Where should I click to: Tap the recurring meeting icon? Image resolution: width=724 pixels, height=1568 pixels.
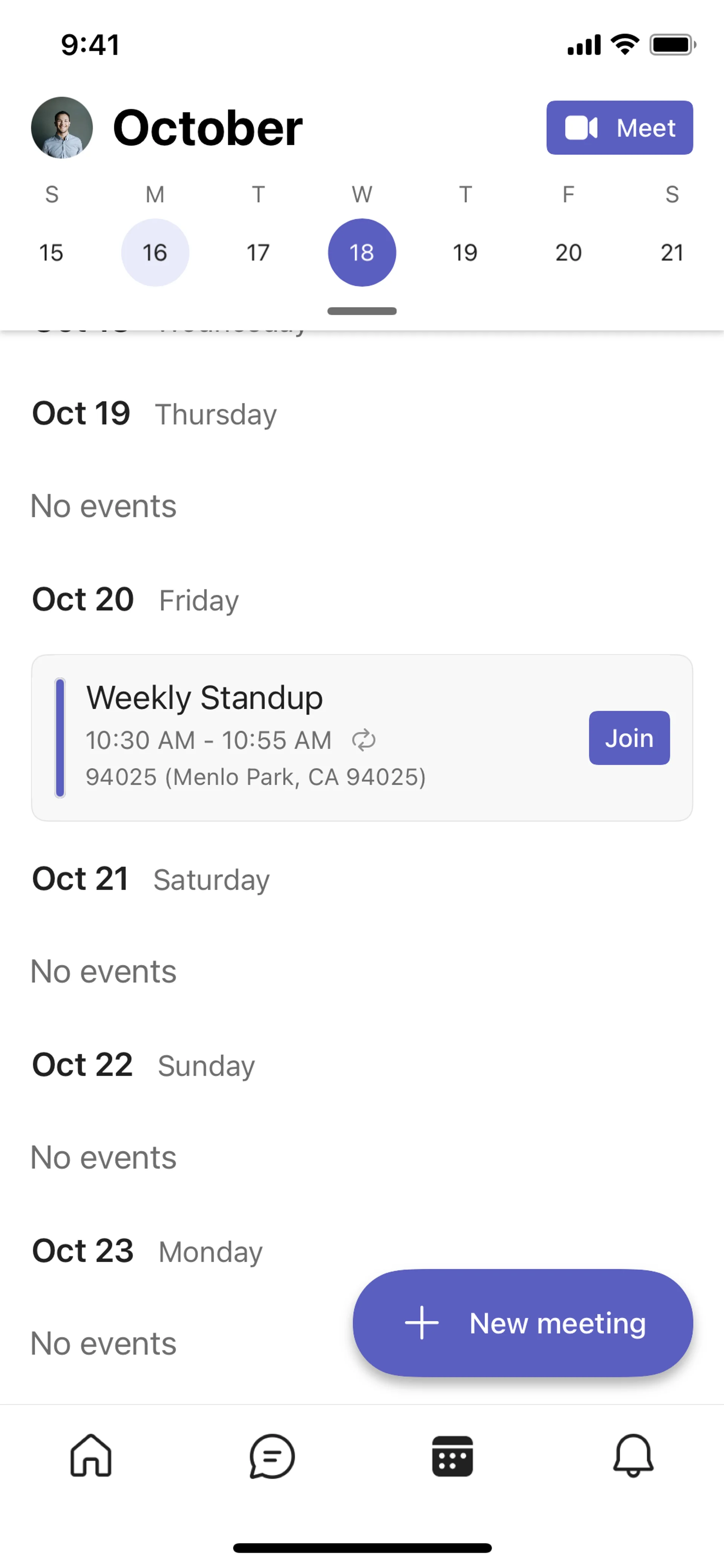[x=364, y=740]
